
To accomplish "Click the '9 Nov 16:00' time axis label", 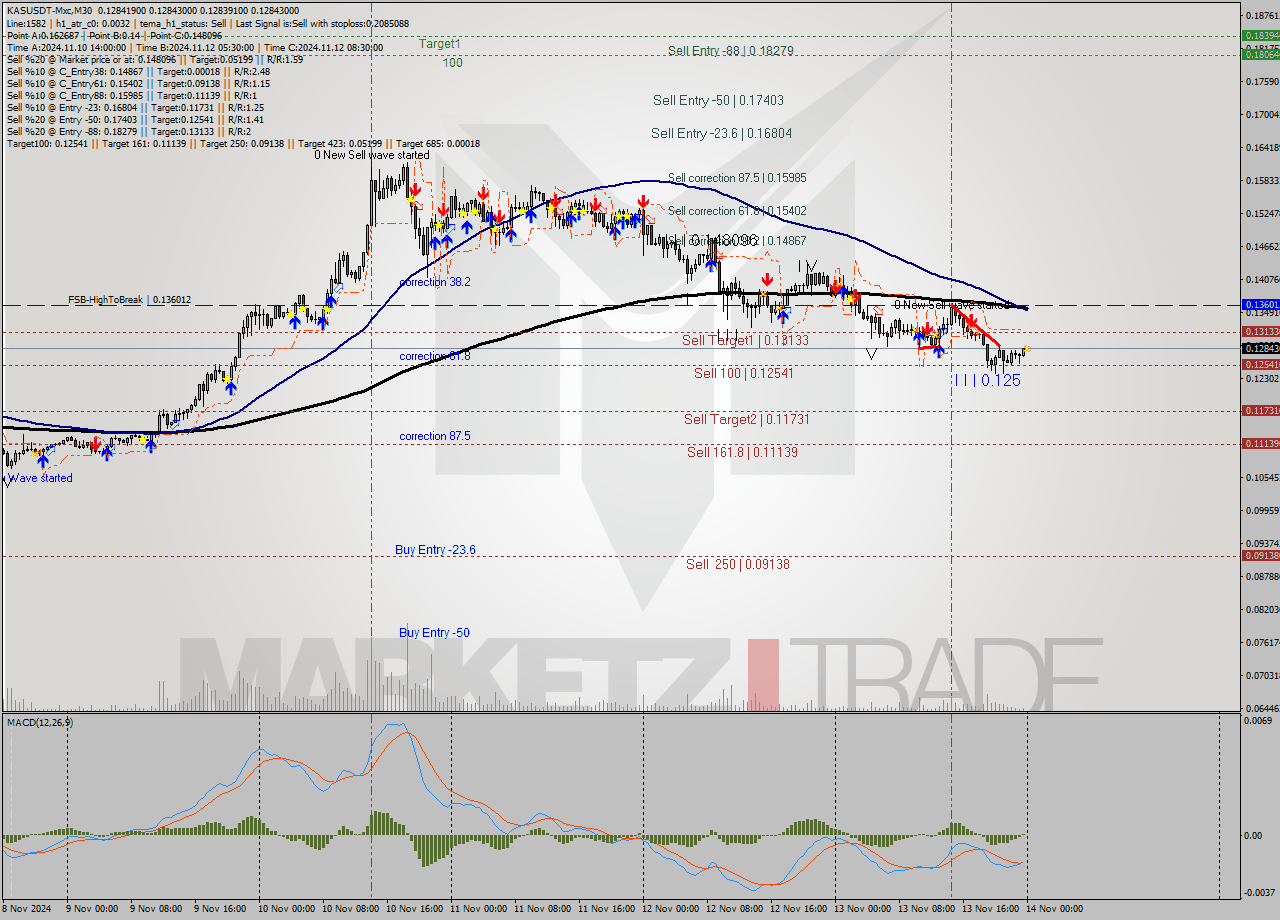I will coord(220,908).
